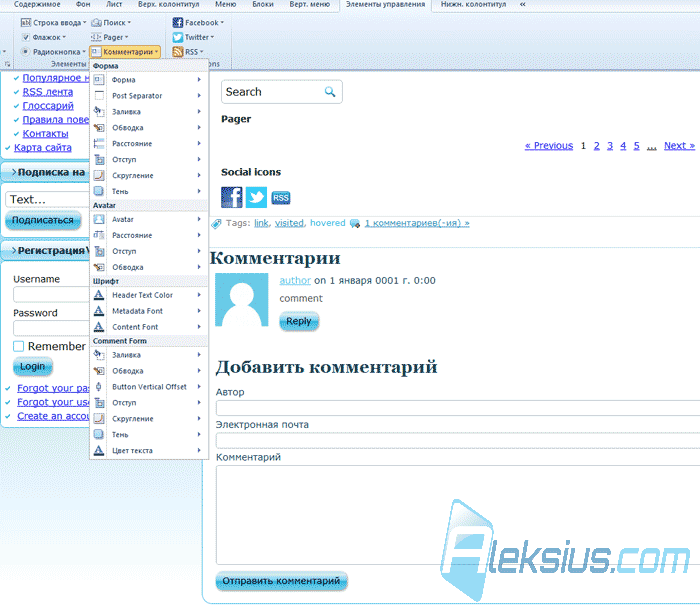
Task: Click Отправить комментарий button
Action: 281,581
